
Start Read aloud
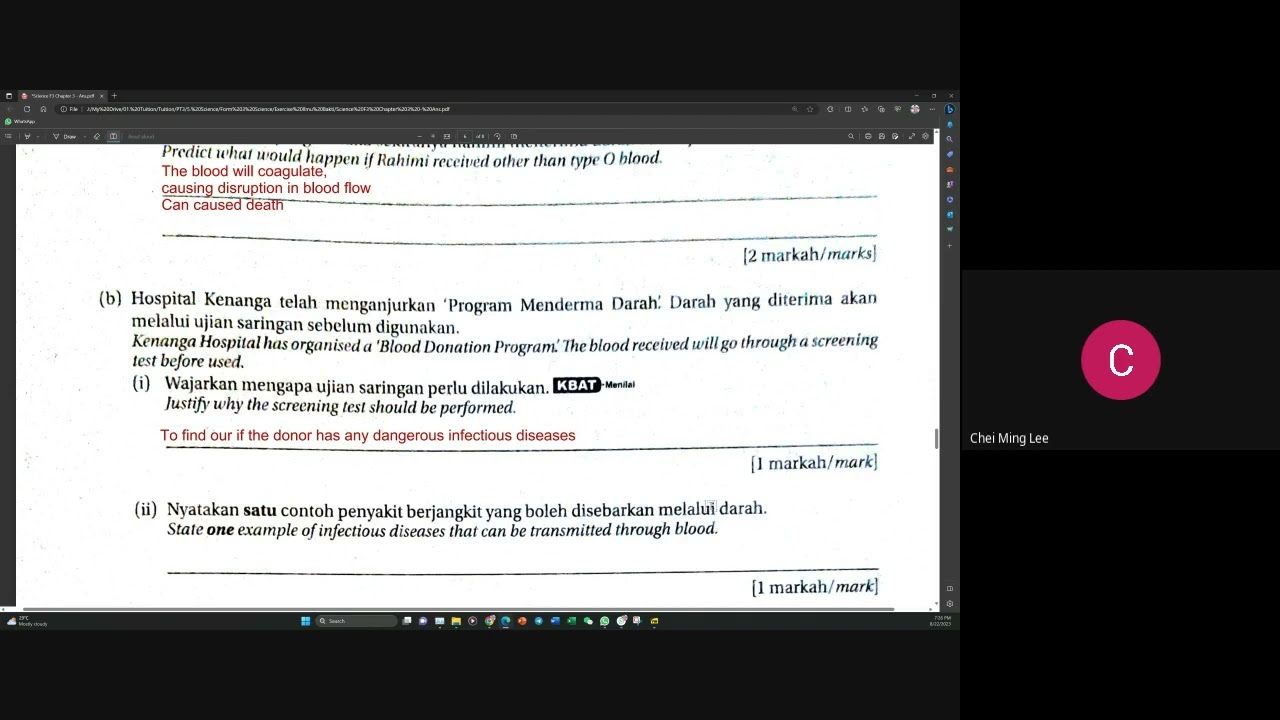point(141,136)
